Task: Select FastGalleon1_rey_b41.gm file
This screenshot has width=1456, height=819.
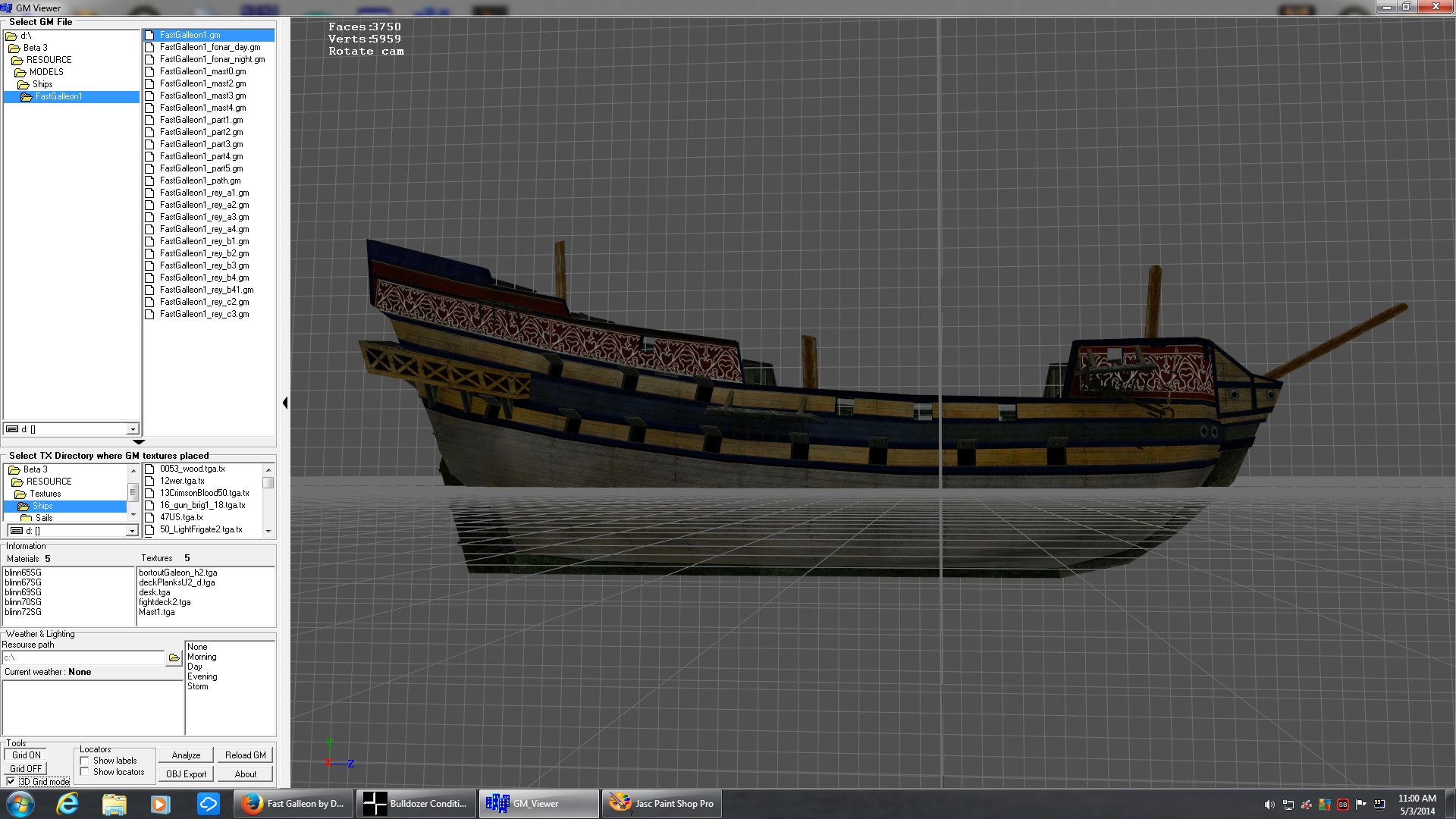Action: (x=206, y=290)
